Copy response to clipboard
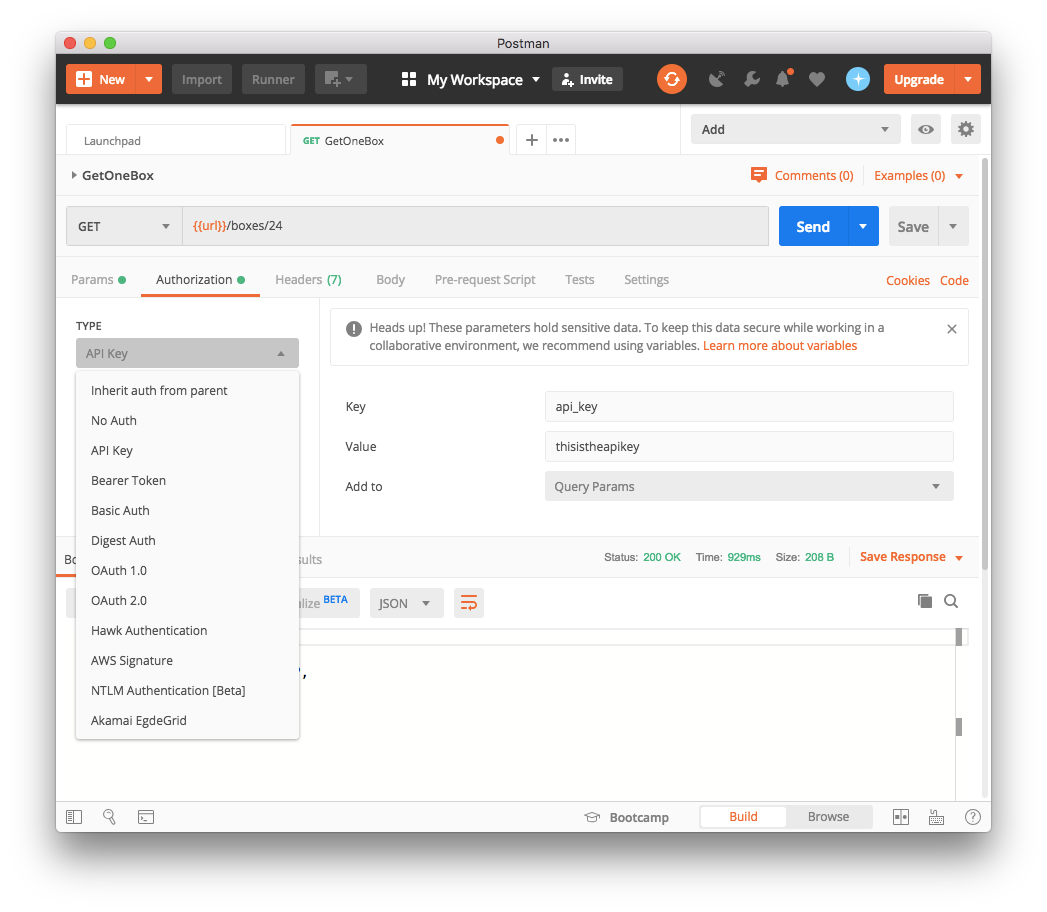This screenshot has height=912, width=1047. point(925,601)
